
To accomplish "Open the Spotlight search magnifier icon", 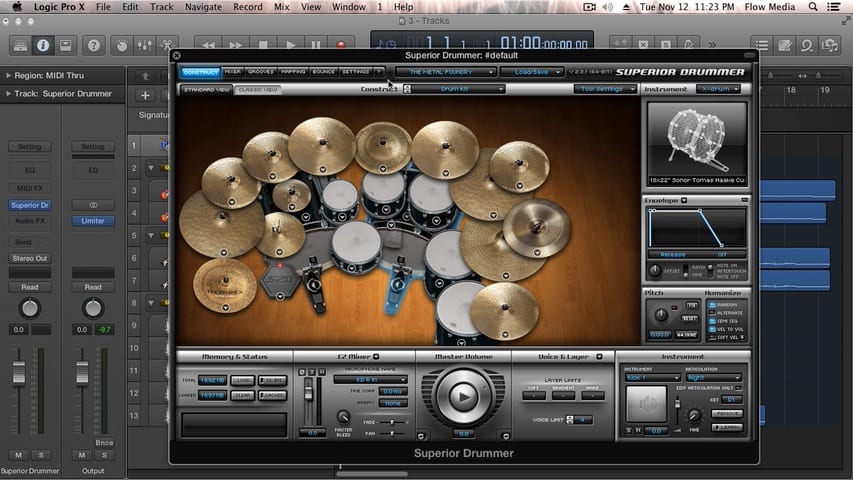I will (x=815, y=7).
